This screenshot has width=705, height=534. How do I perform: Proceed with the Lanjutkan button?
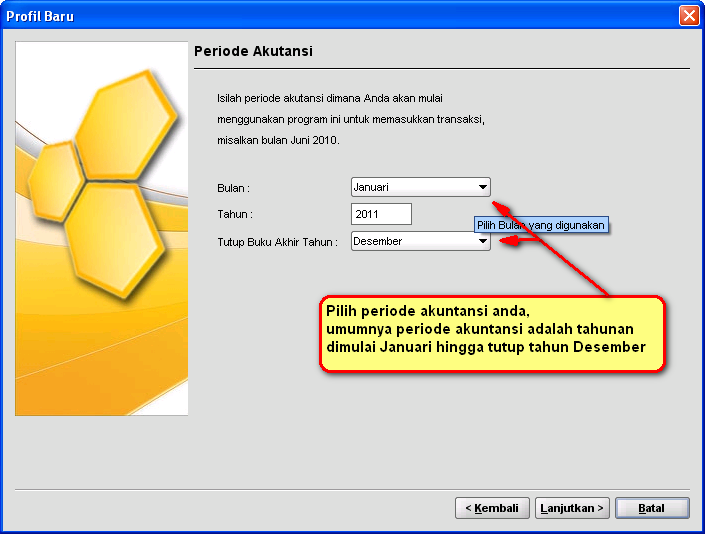pos(572,508)
